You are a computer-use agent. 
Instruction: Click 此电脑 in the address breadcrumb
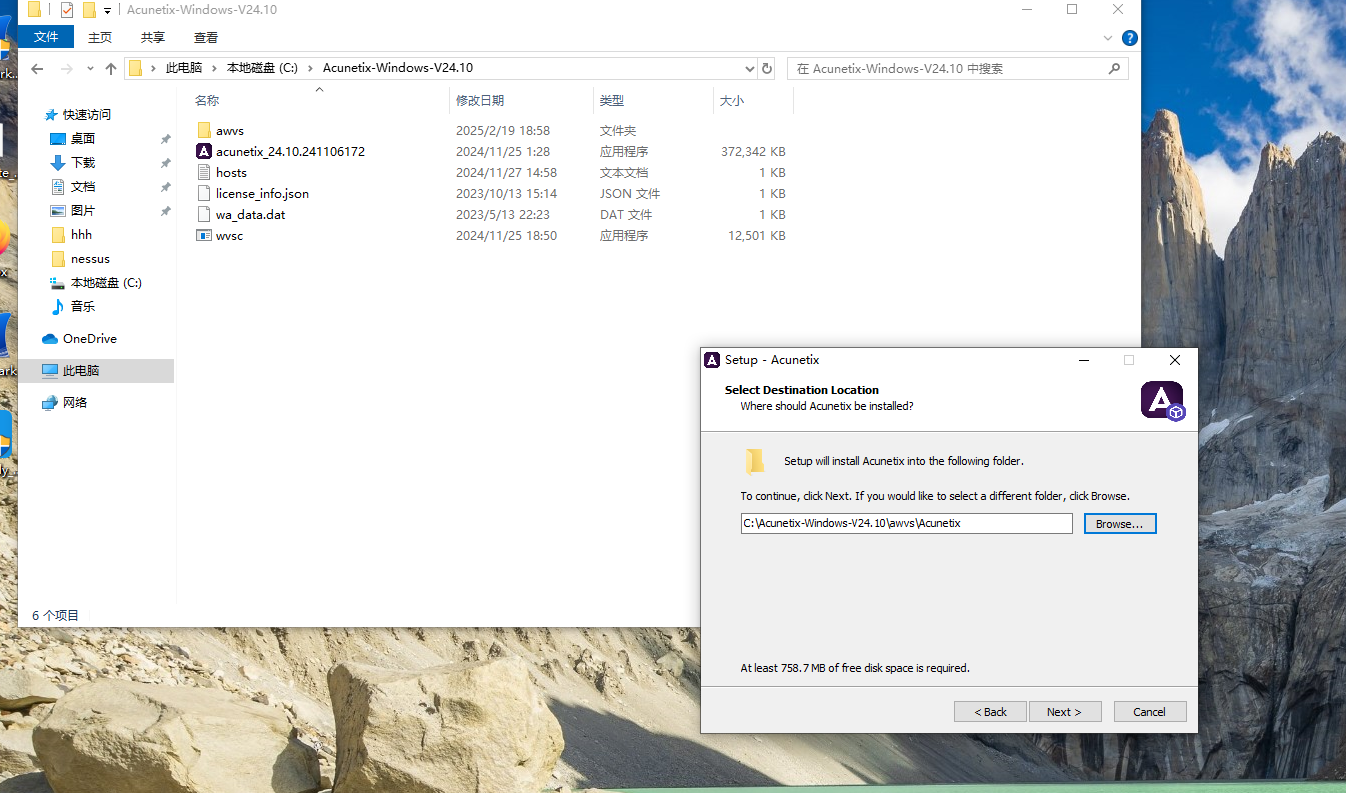click(184, 69)
